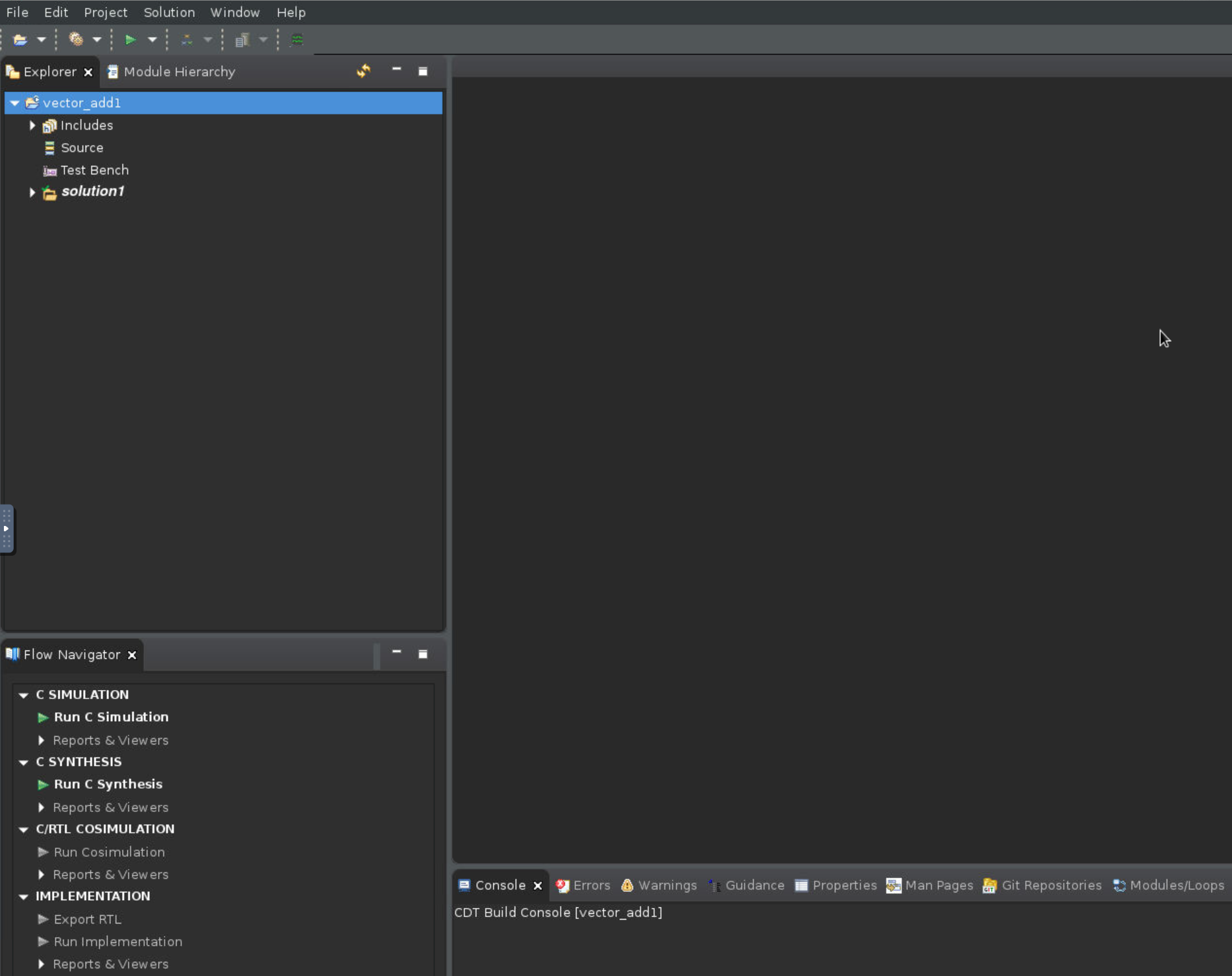
Task: Switch to the Properties tab
Action: pyautogui.click(x=836, y=886)
